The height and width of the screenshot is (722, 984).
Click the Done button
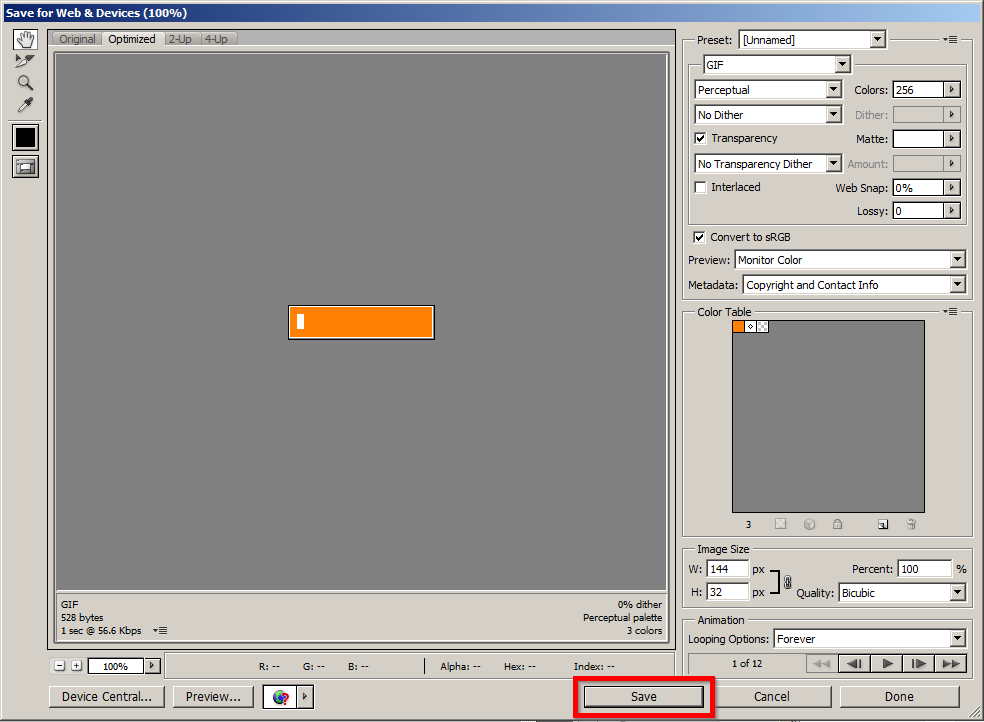[899, 696]
